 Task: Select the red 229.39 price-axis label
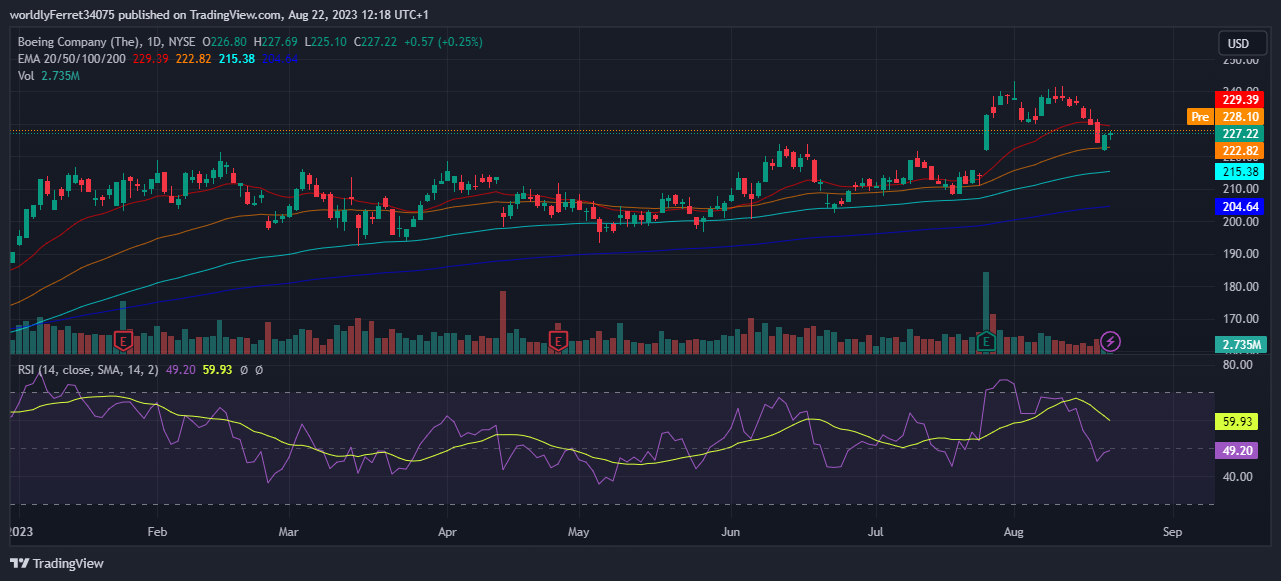[x=1240, y=100]
